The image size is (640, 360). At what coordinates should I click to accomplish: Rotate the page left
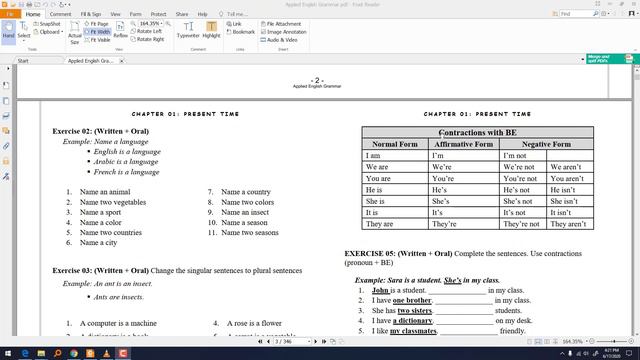[146, 31]
